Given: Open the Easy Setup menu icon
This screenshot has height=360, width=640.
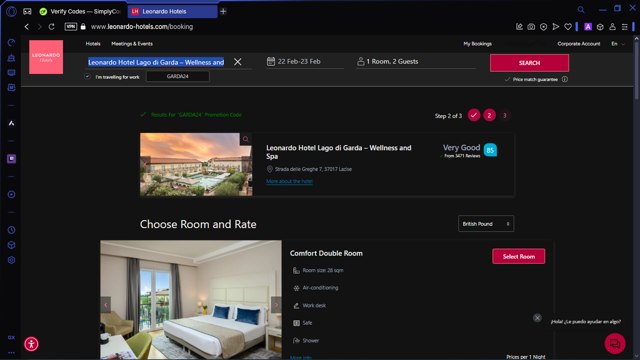Looking at the screenshot, I should coord(624,27).
